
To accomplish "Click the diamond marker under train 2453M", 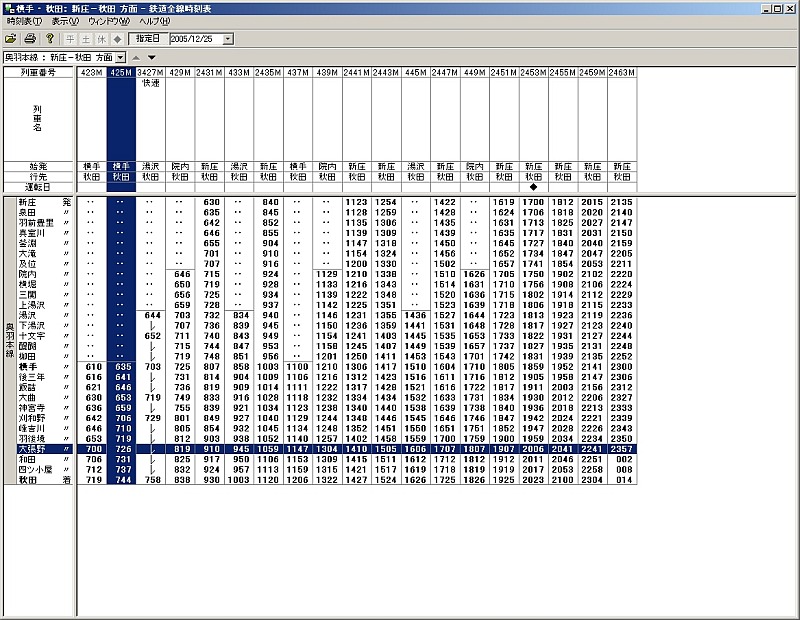I will click(x=533, y=187).
